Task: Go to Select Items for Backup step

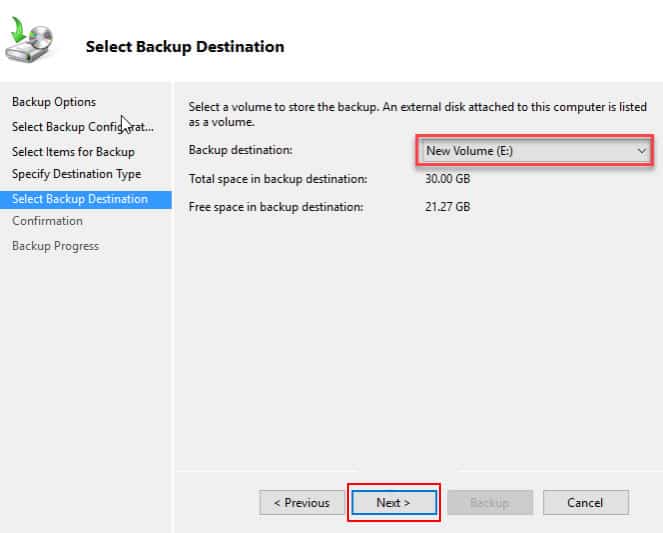Action: coord(74,152)
